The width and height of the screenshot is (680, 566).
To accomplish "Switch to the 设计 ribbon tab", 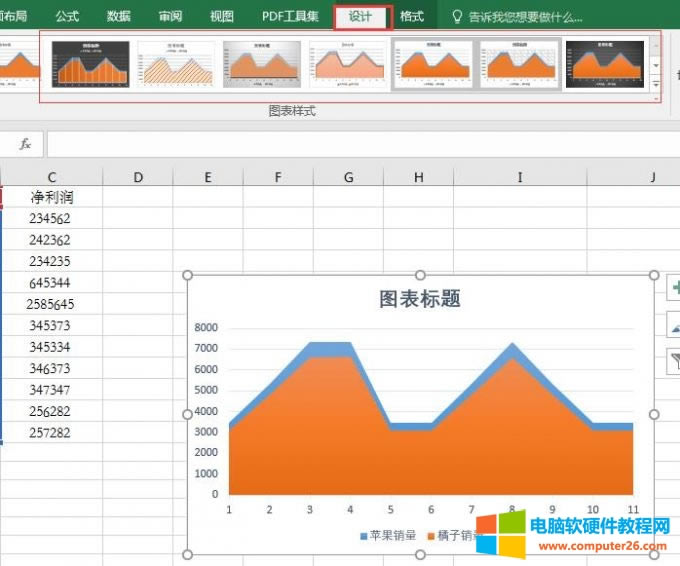I will [360, 17].
